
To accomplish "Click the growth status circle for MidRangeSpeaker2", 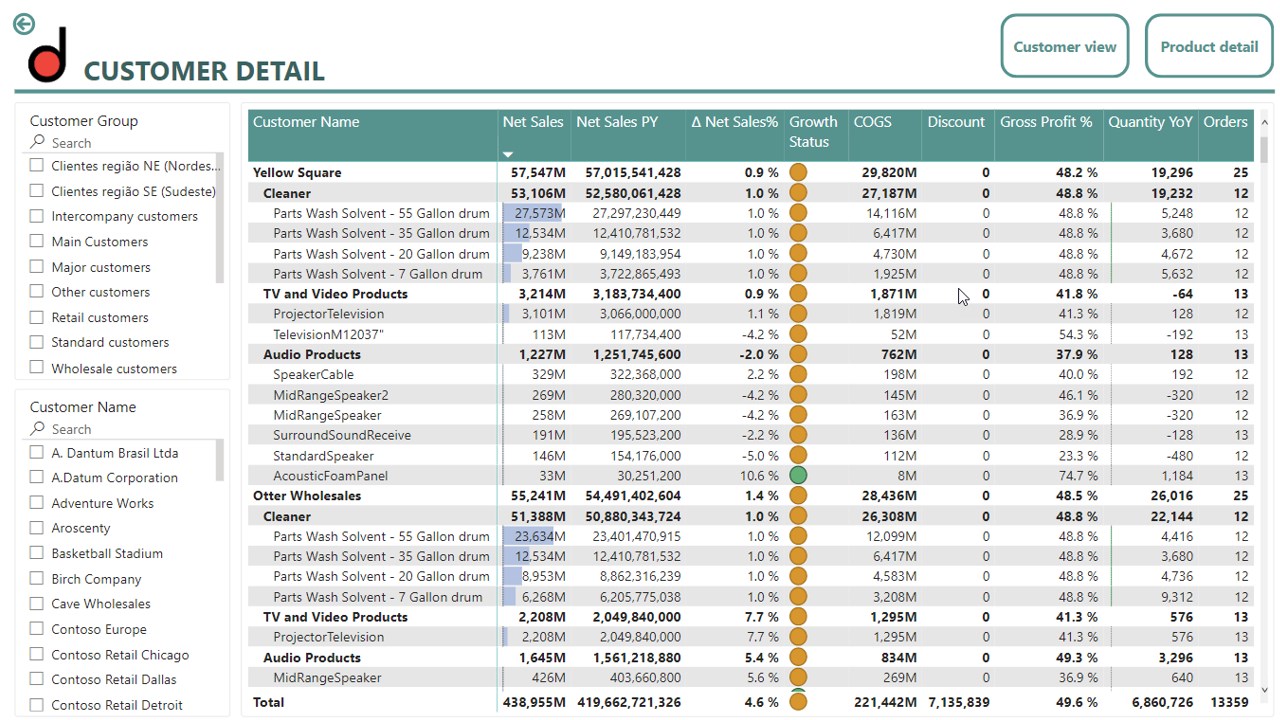I will pos(798,395).
